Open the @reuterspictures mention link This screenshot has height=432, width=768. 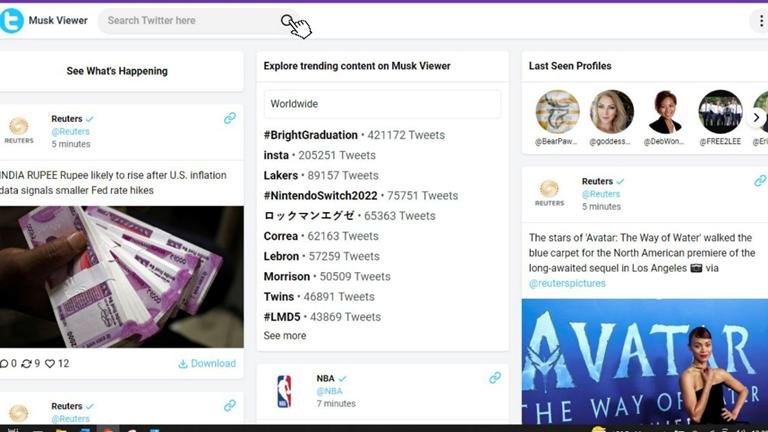(567, 284)
